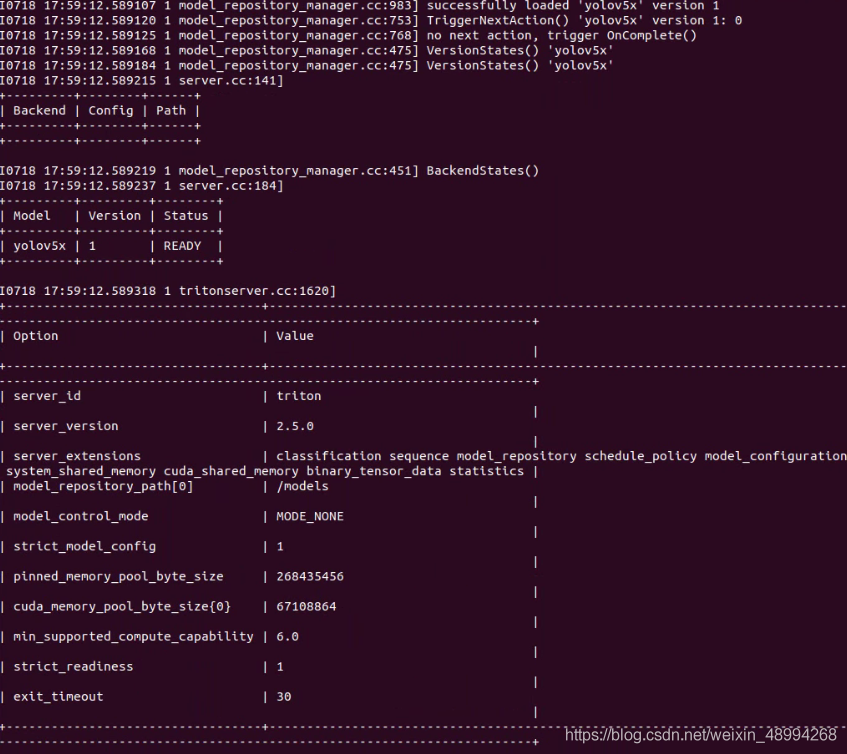Click the tritonserver.cc:1620 log line
The image size is (847, 754).
[x=168, y=291]
